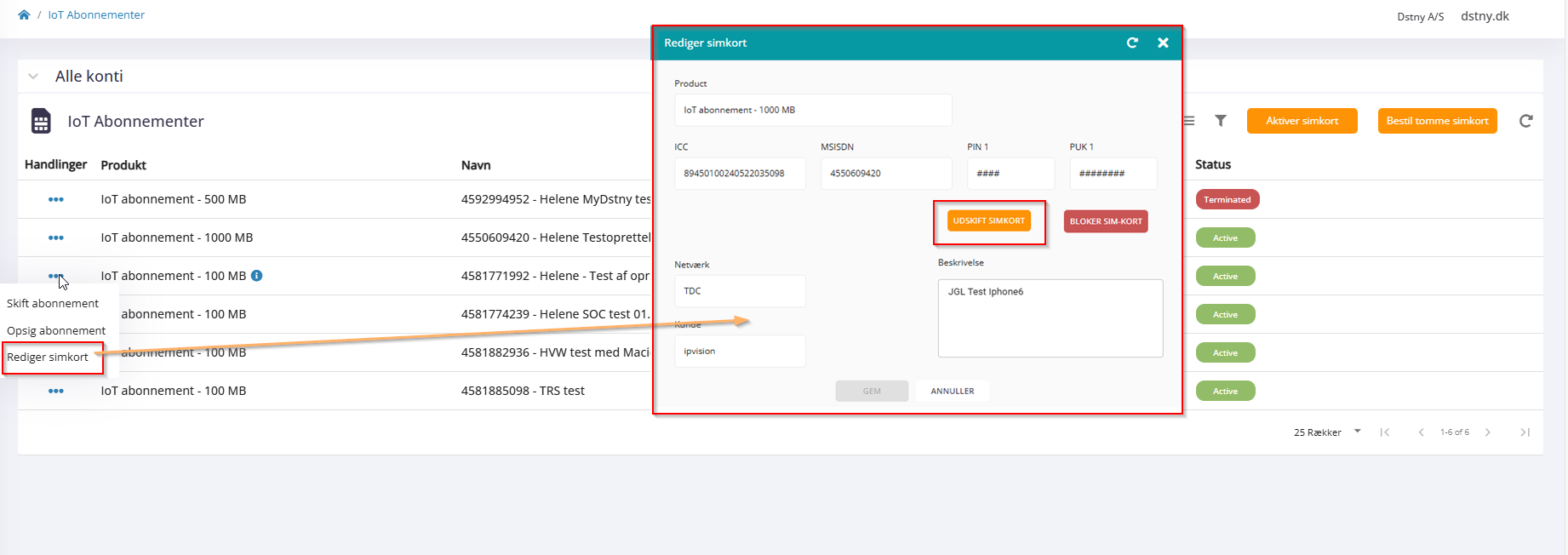1568x555 pixels.
Task: Go to next page of table
Action: pyautogui.click(x=1488, y=432)
